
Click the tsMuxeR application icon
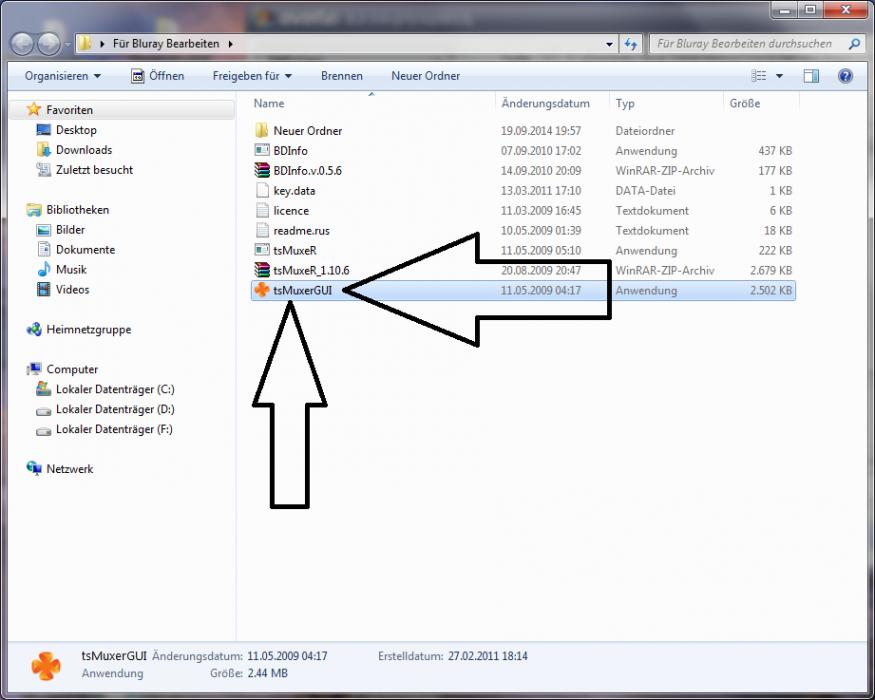click(262, 250)
